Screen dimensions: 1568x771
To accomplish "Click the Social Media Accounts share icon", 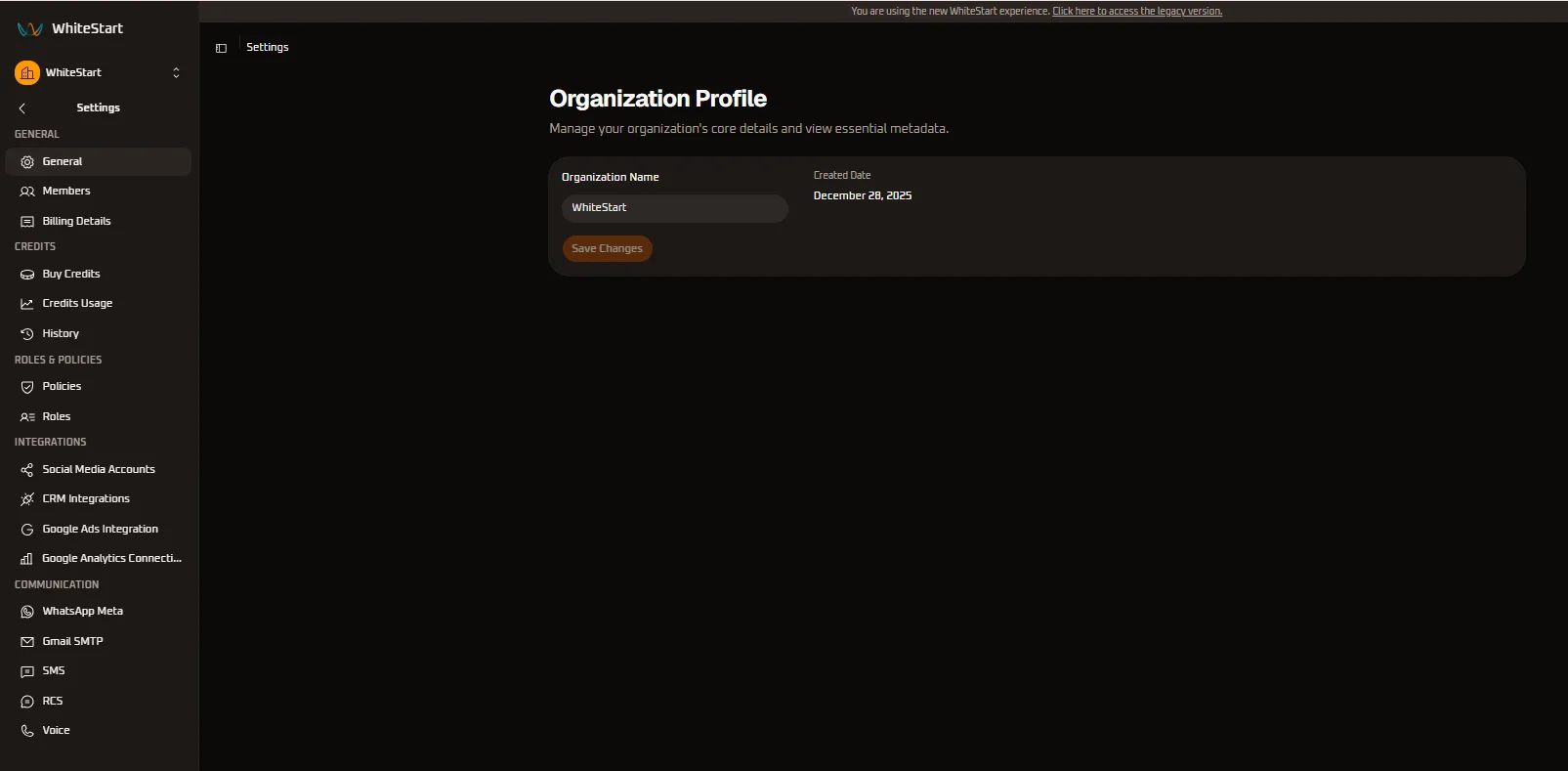I will point(27,470).
